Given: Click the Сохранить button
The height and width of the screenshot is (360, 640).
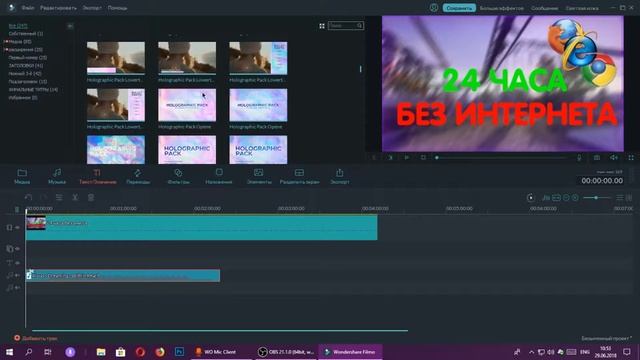Looking at the screenshot, I should click(x=459, y=8).
